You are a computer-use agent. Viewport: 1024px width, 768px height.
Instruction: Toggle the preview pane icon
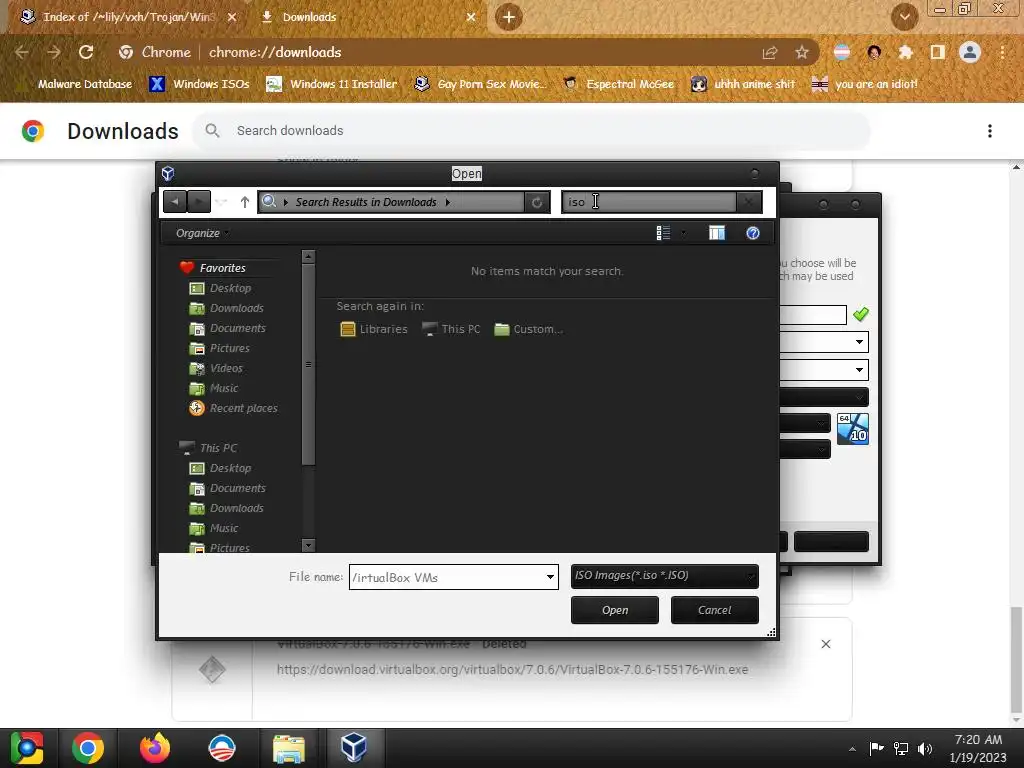point(717,233)
